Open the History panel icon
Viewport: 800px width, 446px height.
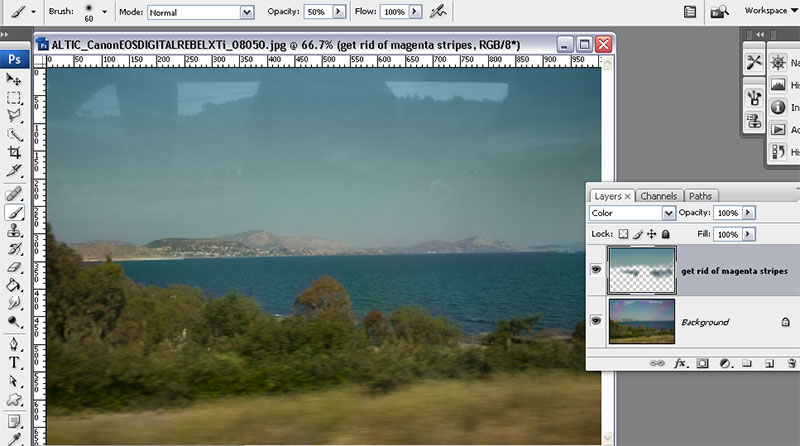tap(778, 152)
